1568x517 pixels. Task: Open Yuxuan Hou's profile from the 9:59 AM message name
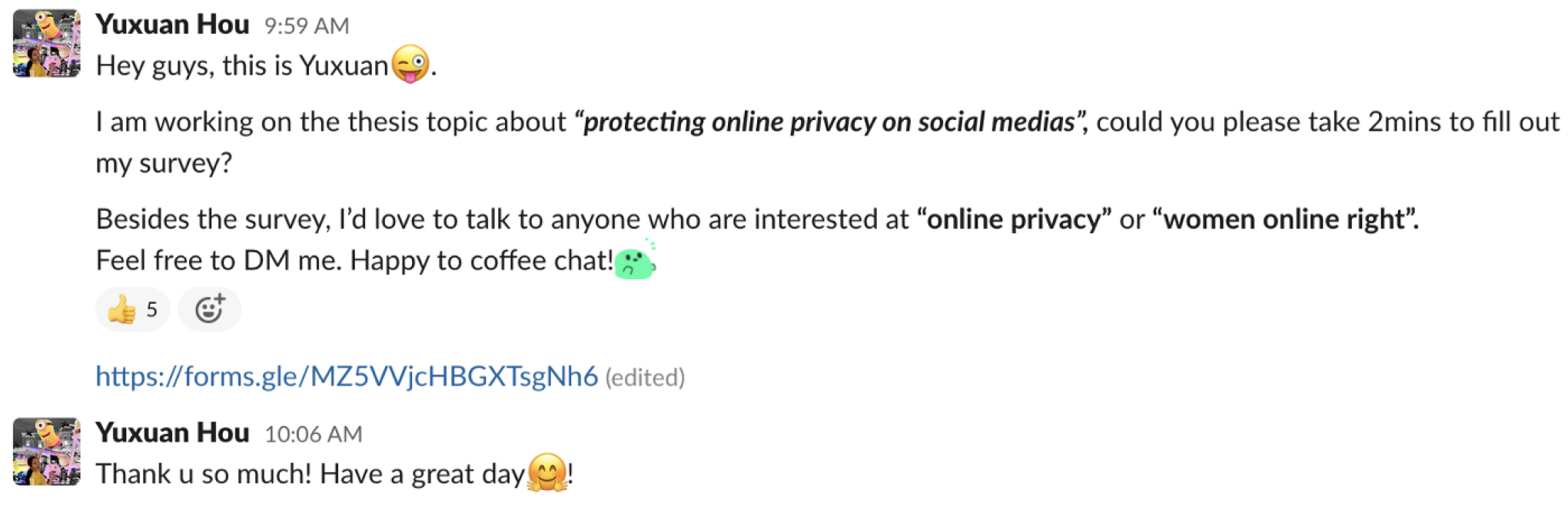[172, 25]
